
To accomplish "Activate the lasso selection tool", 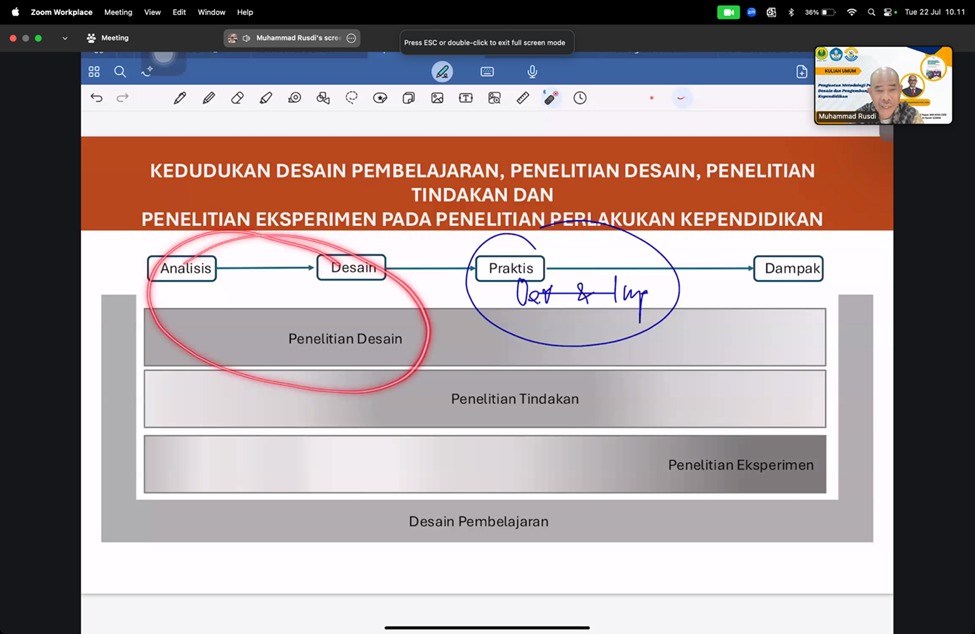I will pos(352,98).
